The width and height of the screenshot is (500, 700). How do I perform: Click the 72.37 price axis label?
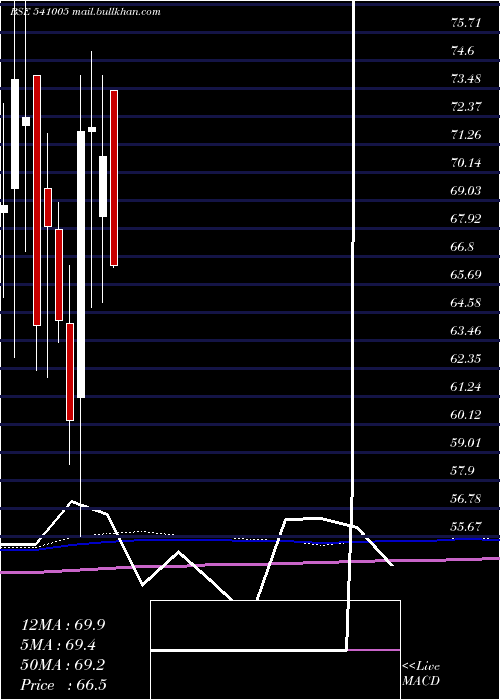[466, 107]
